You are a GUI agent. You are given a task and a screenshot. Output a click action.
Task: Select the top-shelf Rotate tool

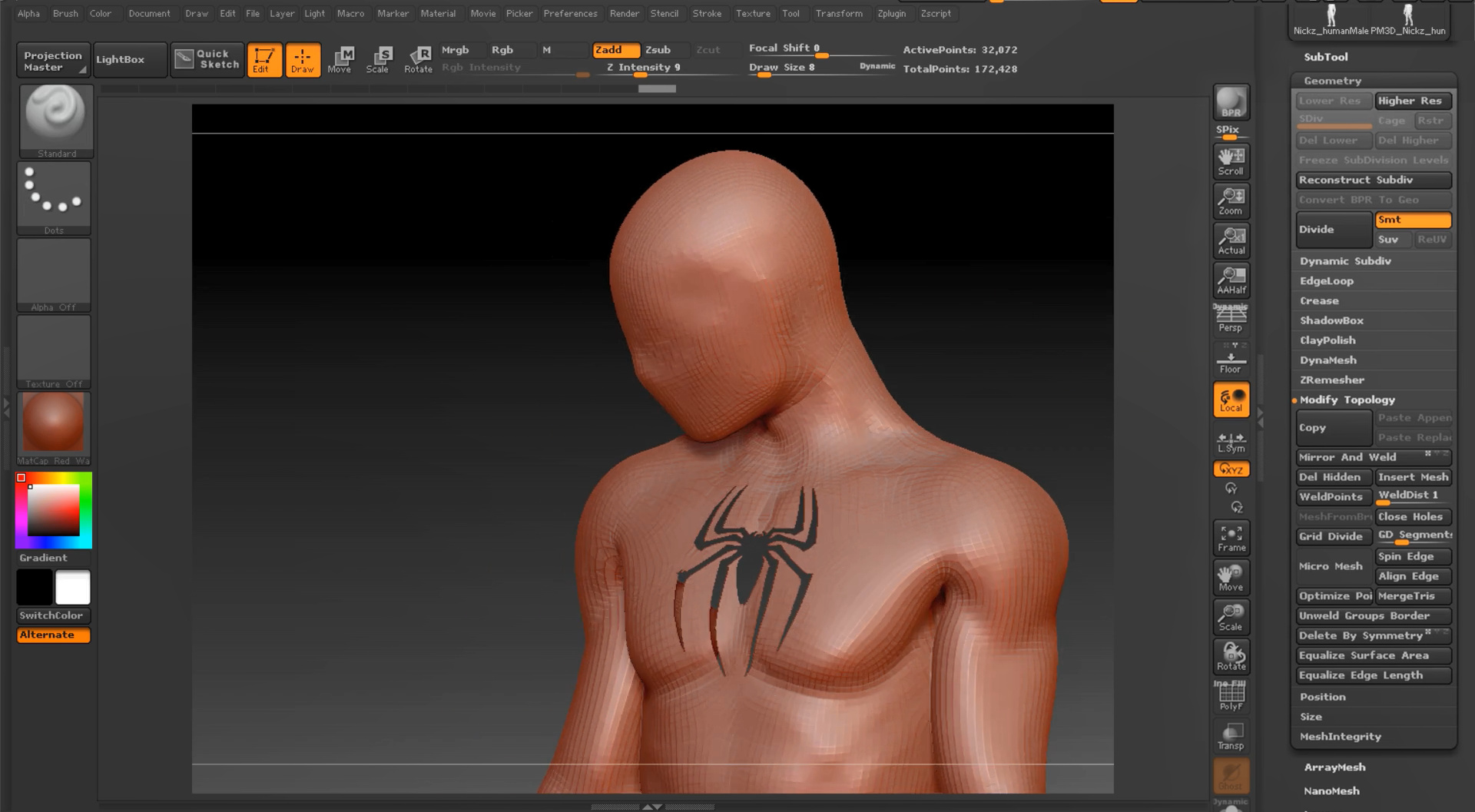click(x=419, y=60)
